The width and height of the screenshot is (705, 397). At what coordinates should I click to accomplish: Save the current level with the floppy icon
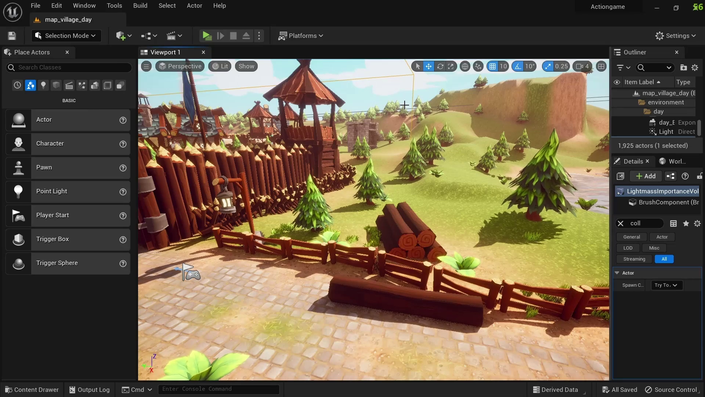click(12, 36)
